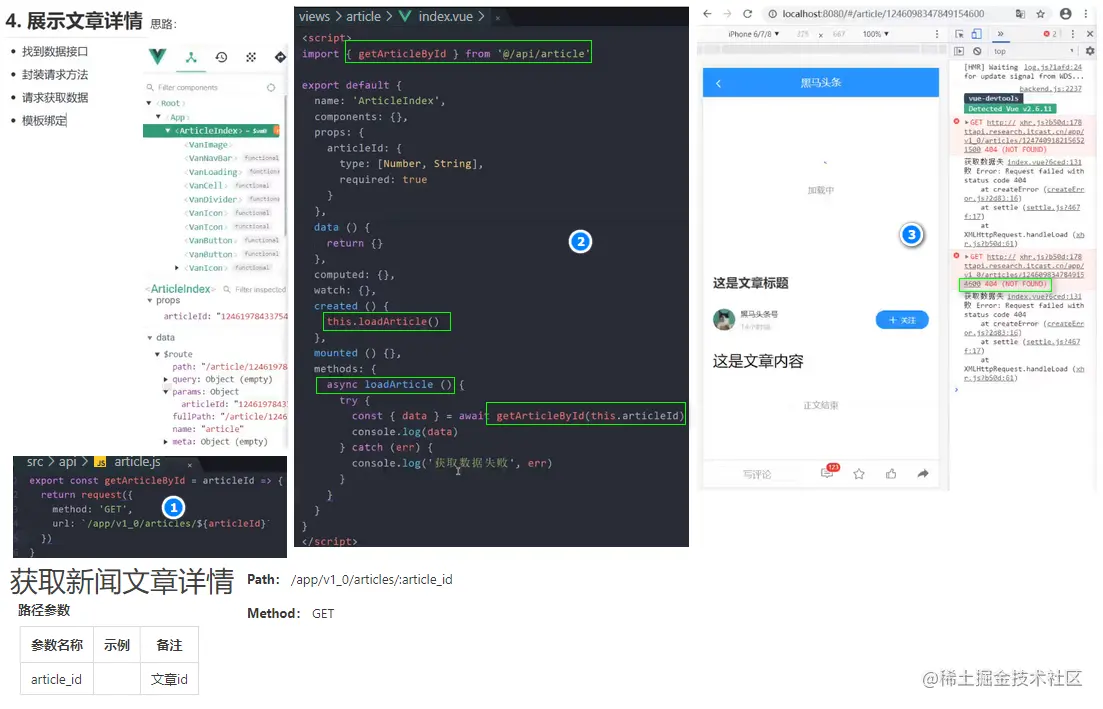
Task: Click the 'api' breadcrumb above article.js
Action: point(68,461)
